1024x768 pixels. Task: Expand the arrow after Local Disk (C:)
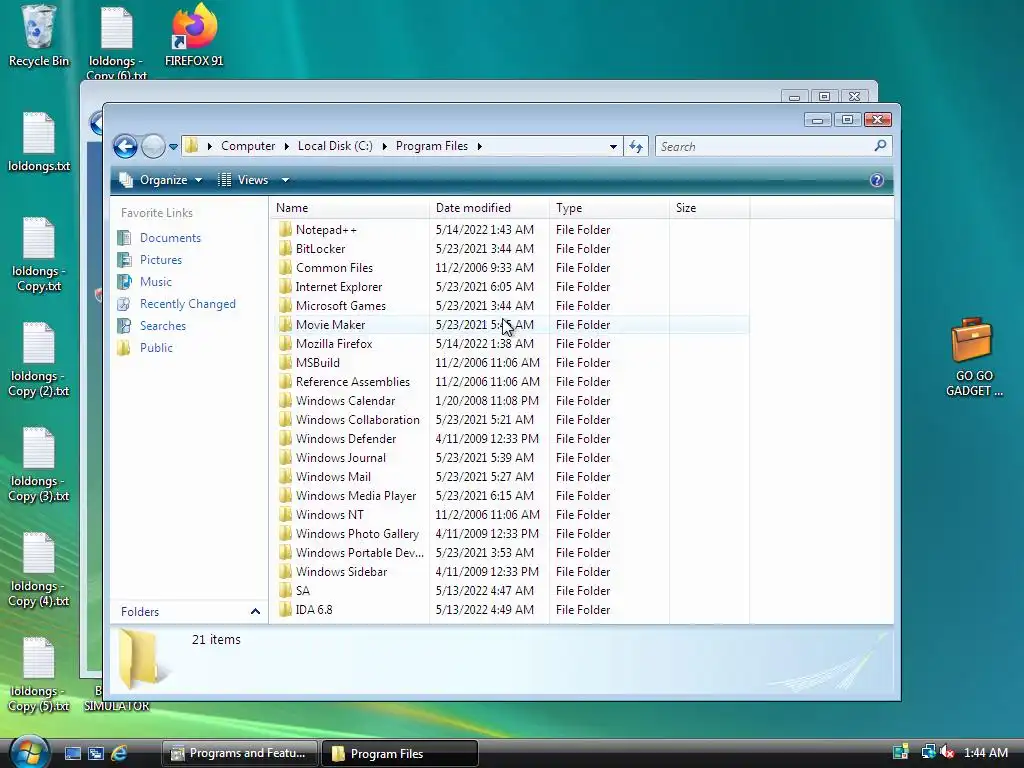(384, 146)
